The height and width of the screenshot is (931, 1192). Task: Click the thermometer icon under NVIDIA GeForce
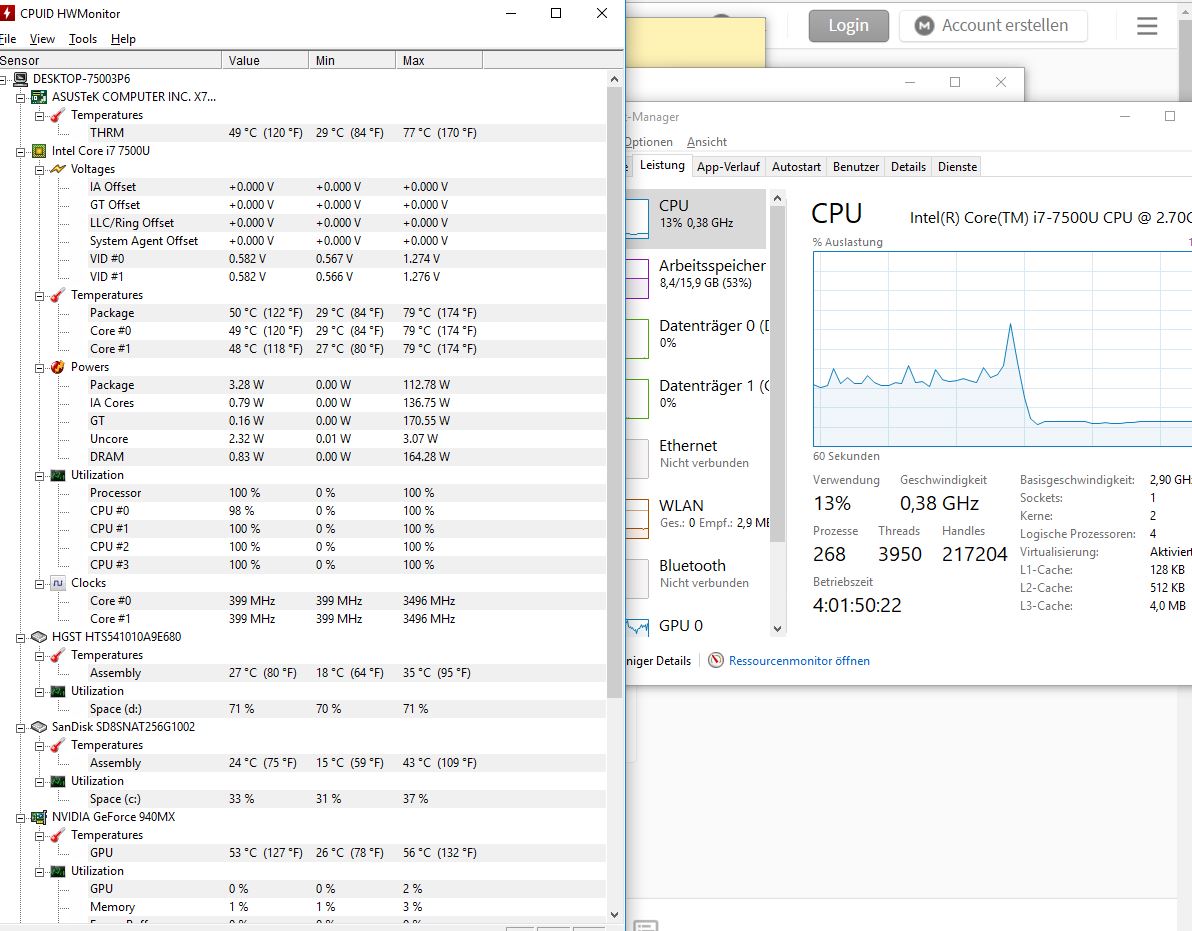(x=58, y=834)
